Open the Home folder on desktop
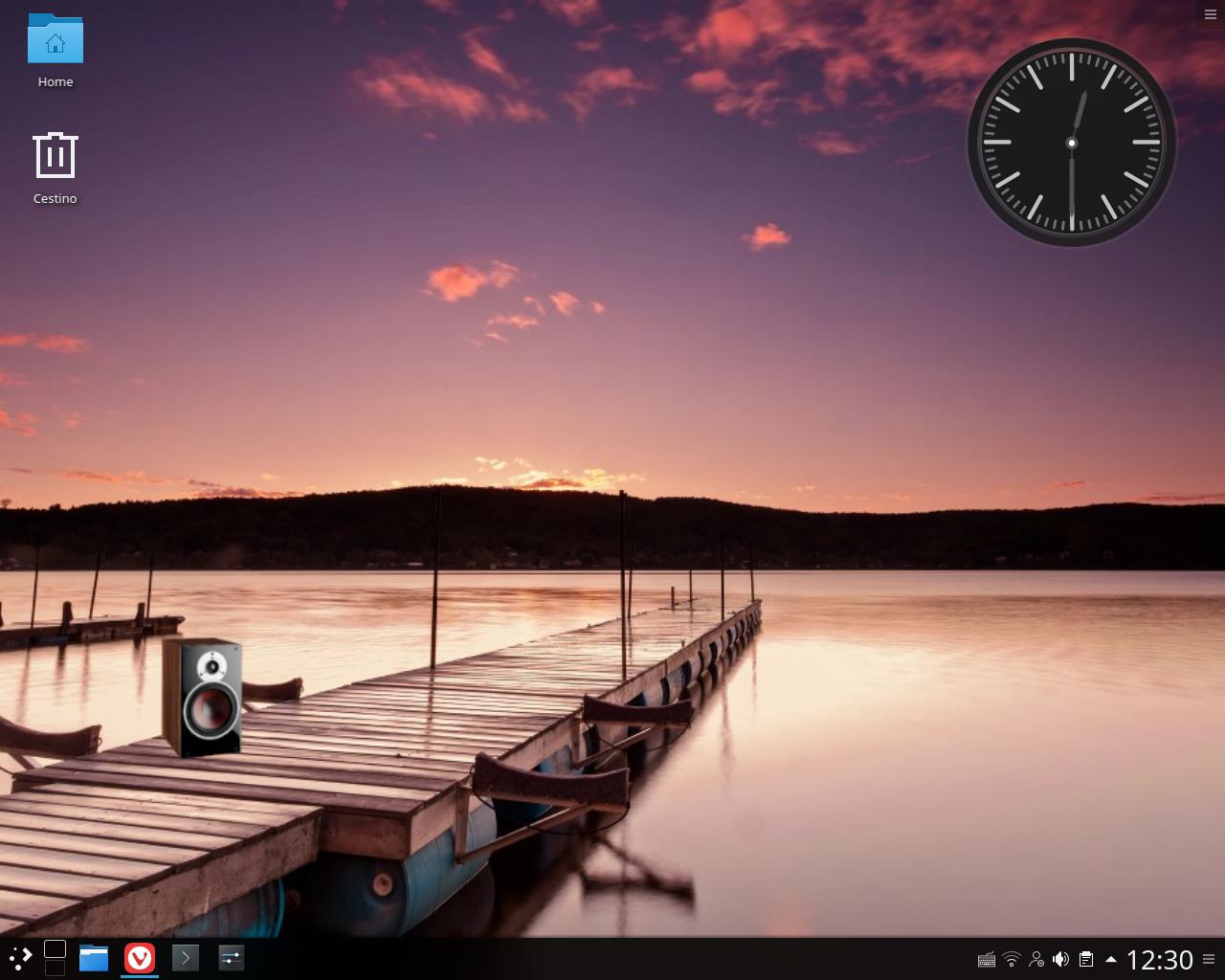Image resolution: width=1225 pixels, height=980 pixels. 56,51
